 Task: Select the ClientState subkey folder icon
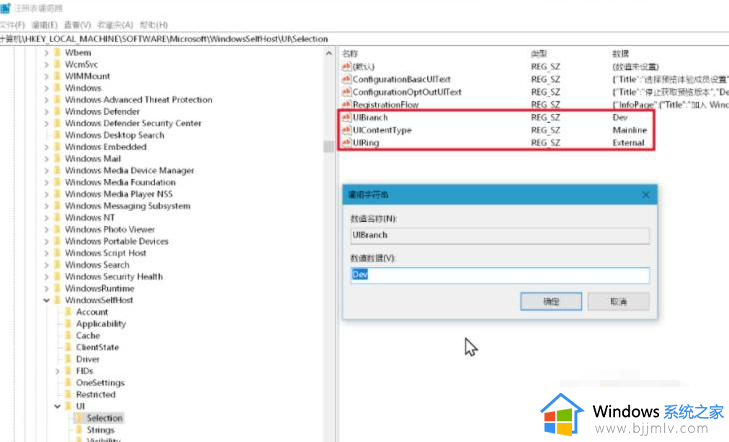pos(68,347)
